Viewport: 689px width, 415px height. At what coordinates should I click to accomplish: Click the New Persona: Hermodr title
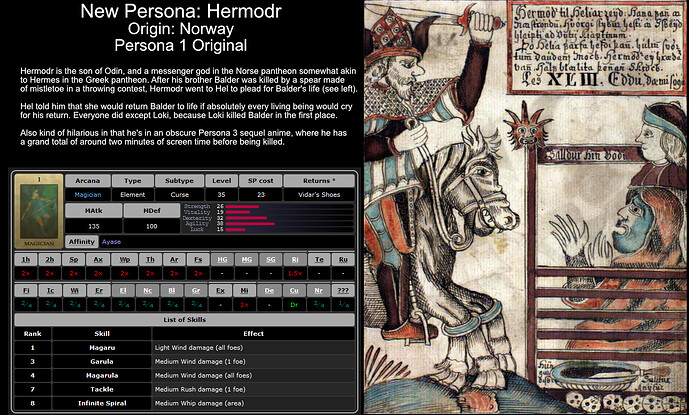click(181, 11)
